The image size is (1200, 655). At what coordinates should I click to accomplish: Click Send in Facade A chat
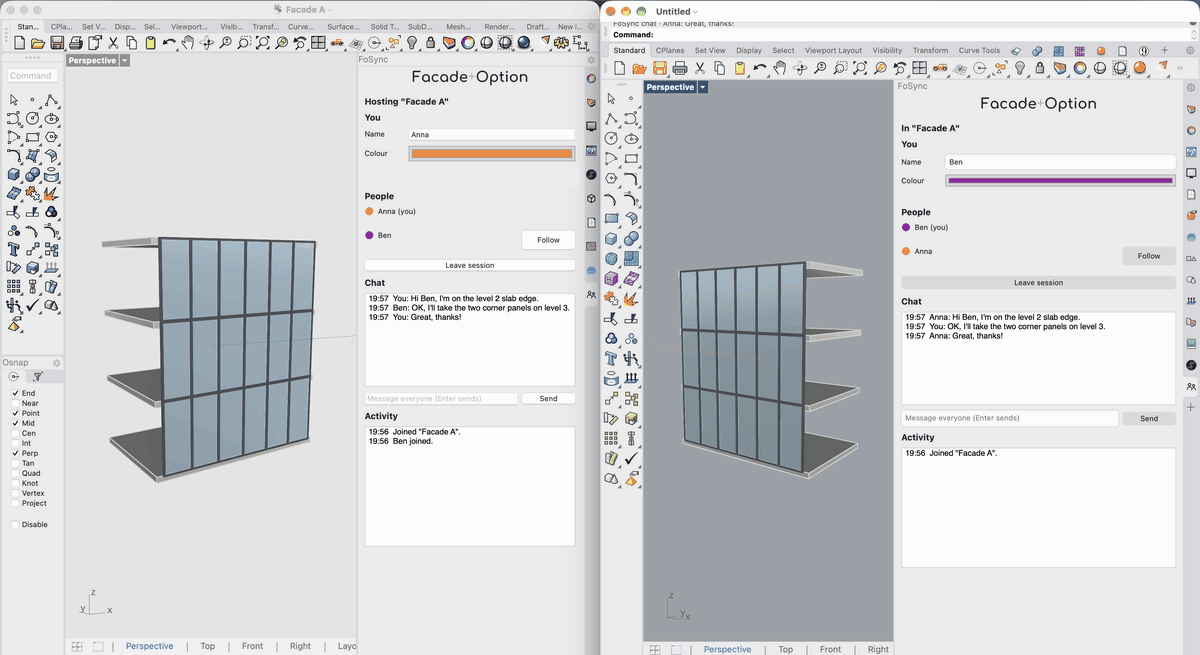(548, 398)
